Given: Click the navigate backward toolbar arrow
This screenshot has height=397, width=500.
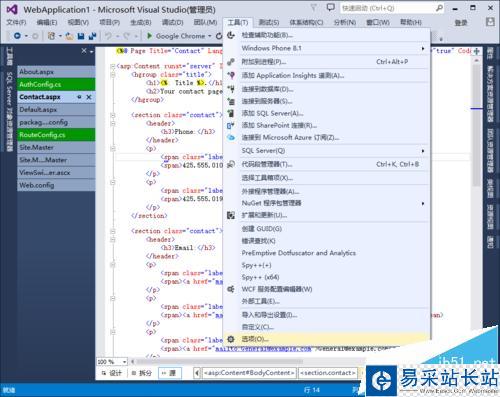Looking at the screenshot, I should (x=17, y=36).
